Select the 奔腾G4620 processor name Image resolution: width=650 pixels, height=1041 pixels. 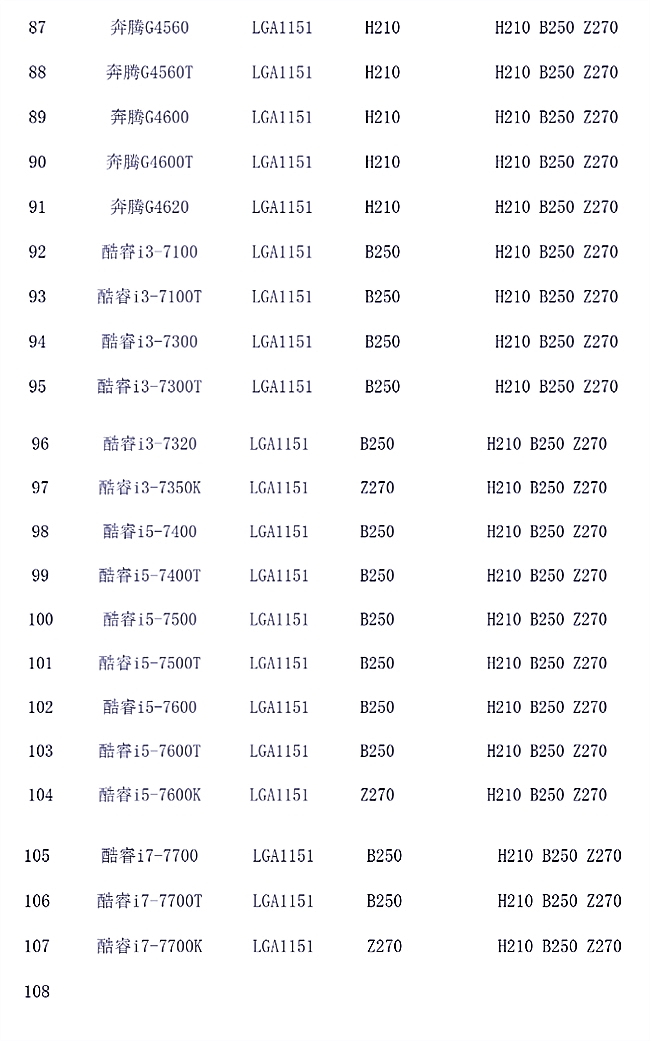coord(149,207)
